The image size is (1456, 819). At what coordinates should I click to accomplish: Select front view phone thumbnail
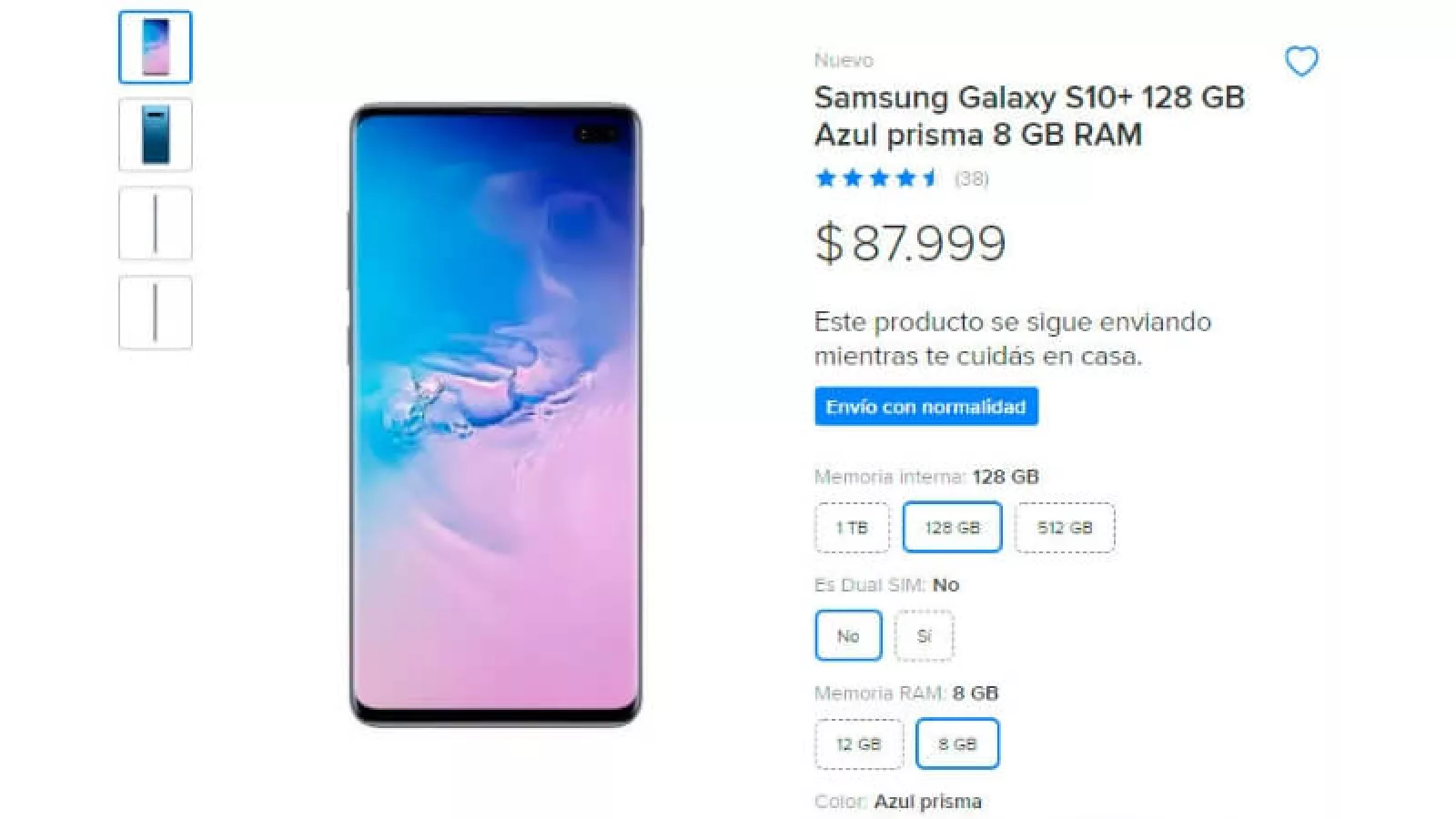coord(156,47)
